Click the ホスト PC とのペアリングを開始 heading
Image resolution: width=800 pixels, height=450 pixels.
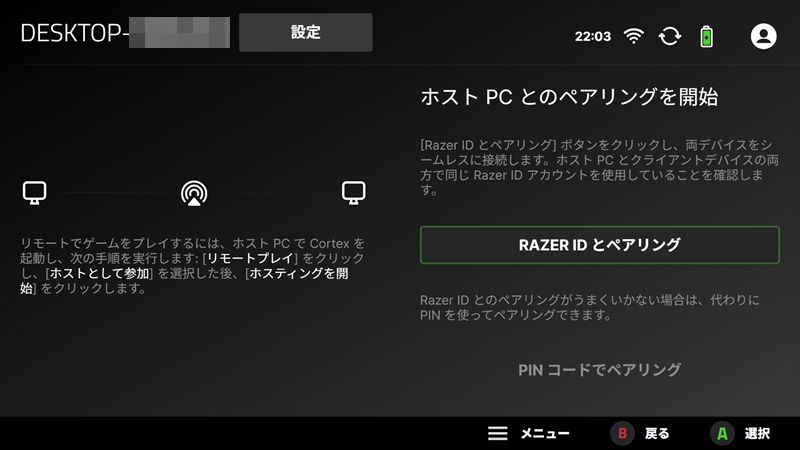[569, 98]
